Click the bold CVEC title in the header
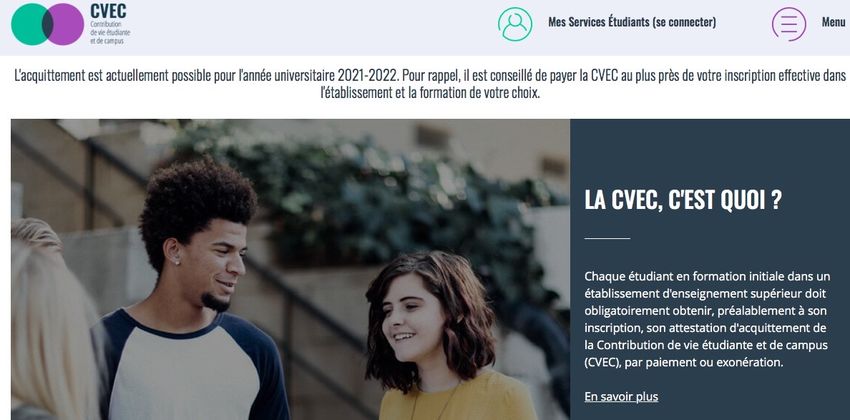This screenshot has width=850, height=420. coord(108,10)
